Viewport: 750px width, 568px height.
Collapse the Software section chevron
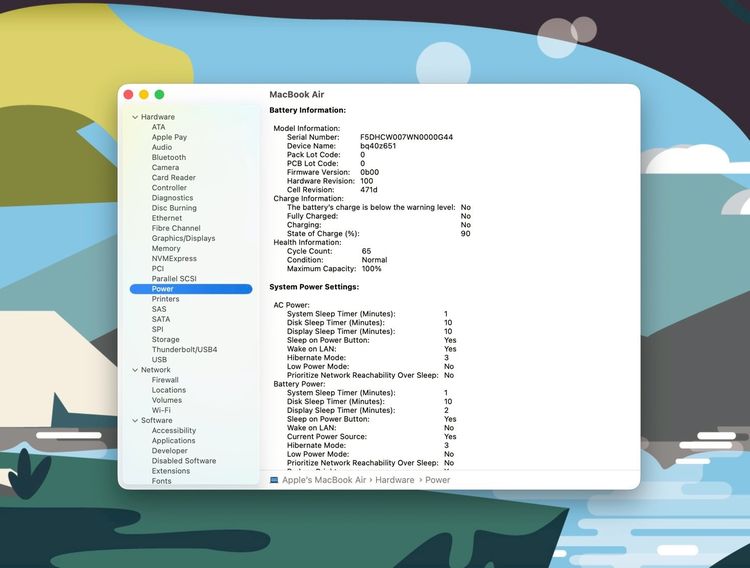(135, 421)
